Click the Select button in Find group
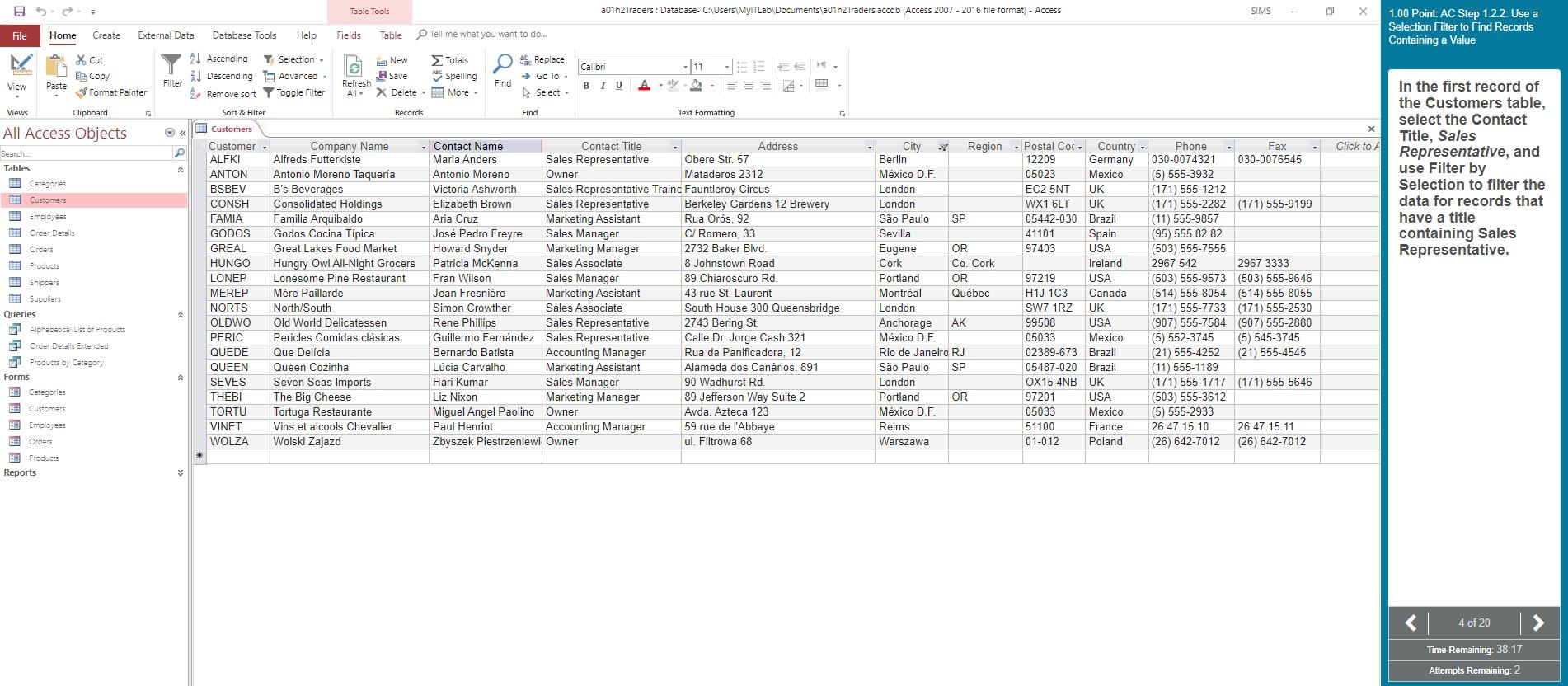This screenshot has height=686, width=1568. [544, 92]
